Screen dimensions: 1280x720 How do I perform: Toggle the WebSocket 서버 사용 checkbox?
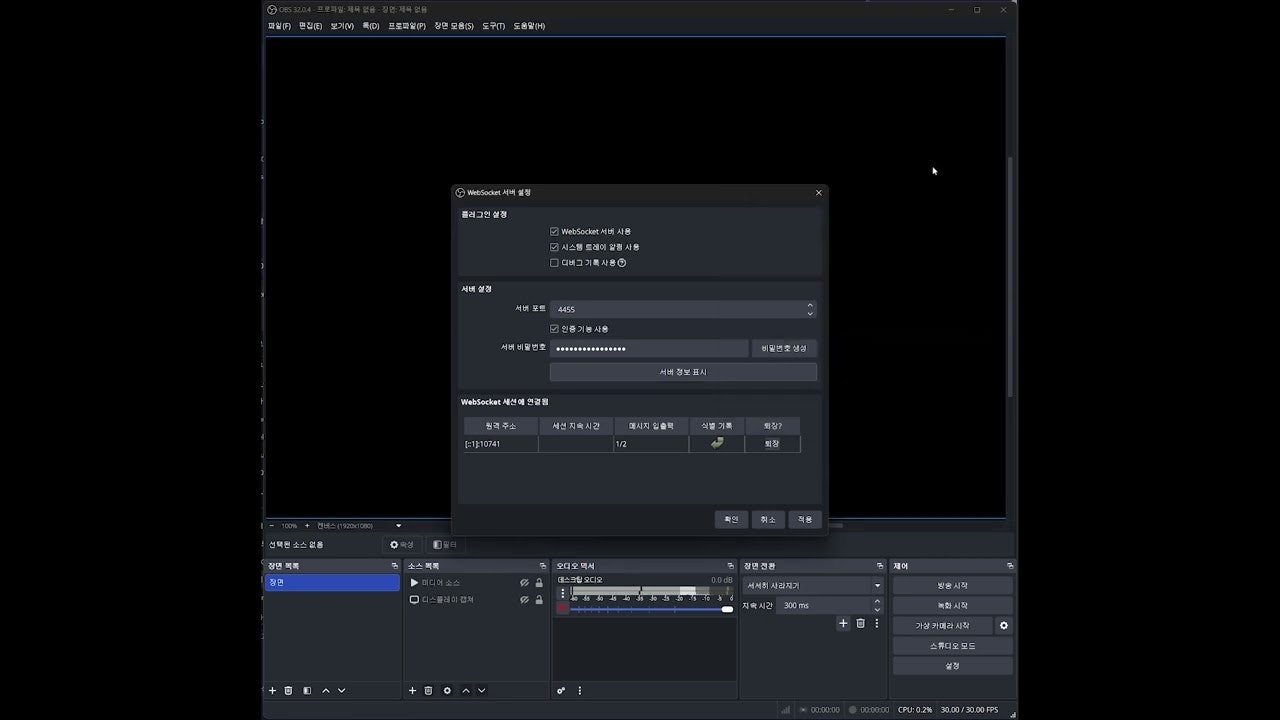(554, 231)
